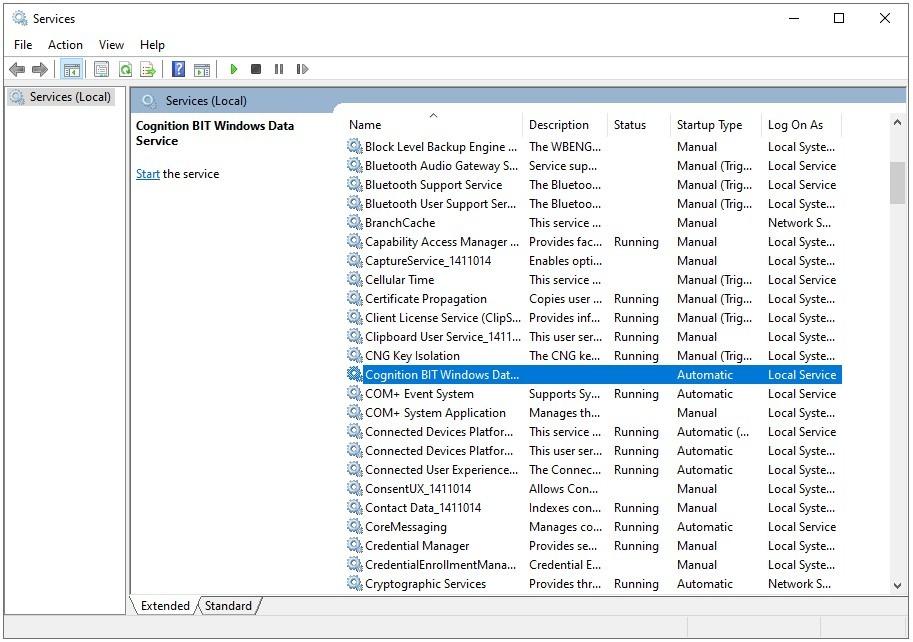913x642 pixels.
Task: Sort services by the Status column header
Action: pyautogui.click(x=631, y=124)
